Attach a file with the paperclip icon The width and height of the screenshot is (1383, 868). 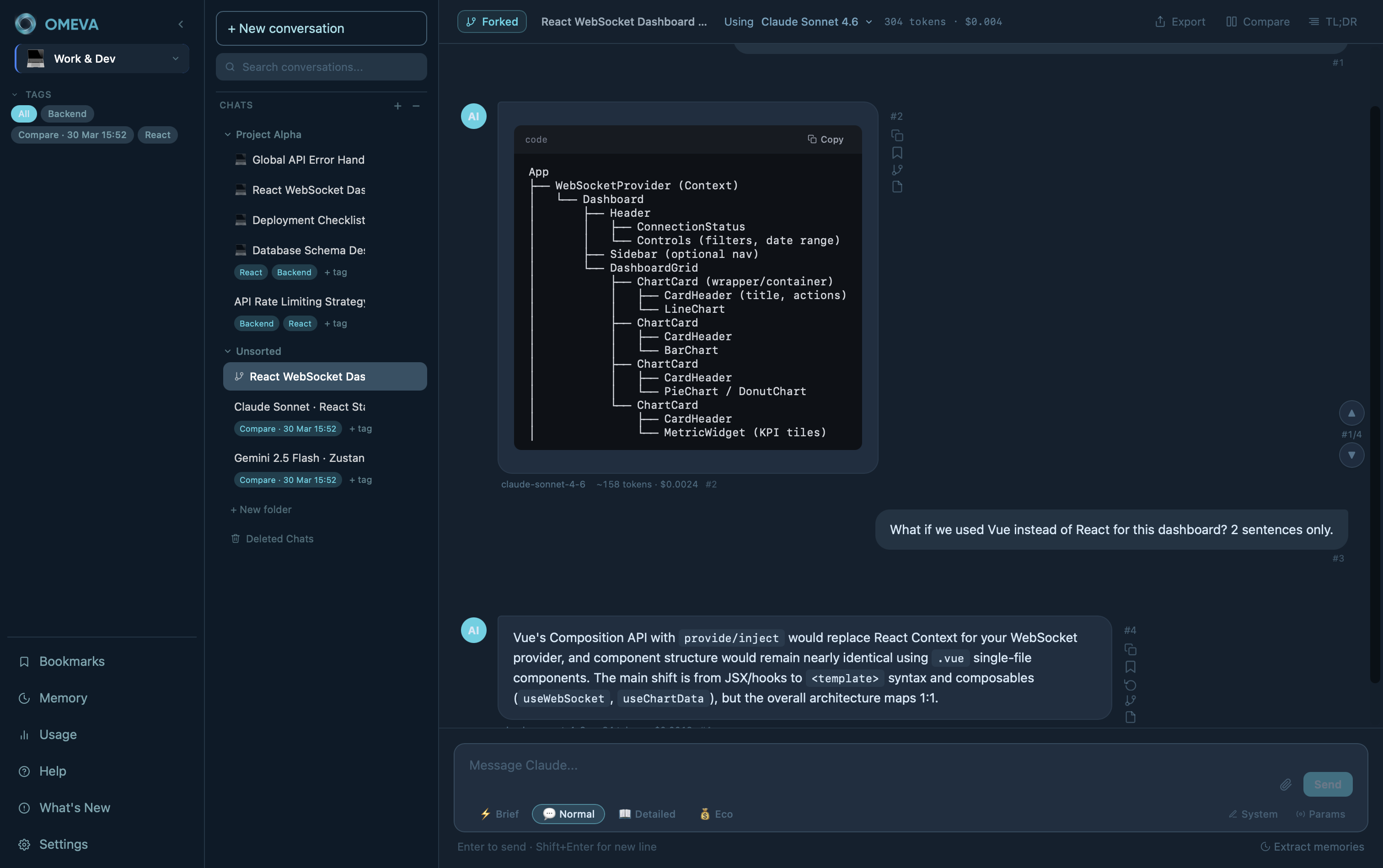pyautogui.click(x=1286, y=783)
